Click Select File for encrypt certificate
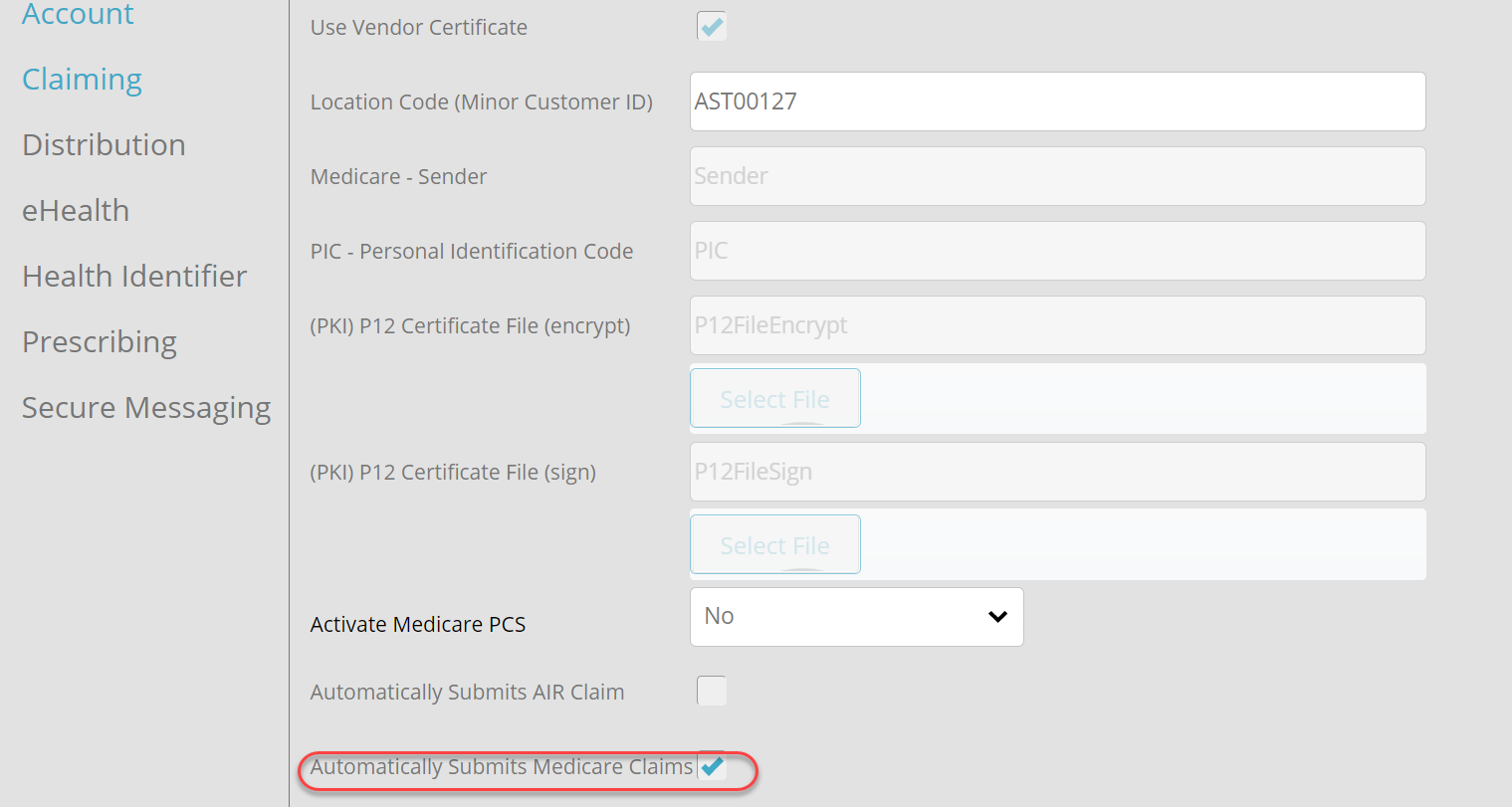This screenshot has width=1512, height=807. (775, 398)
